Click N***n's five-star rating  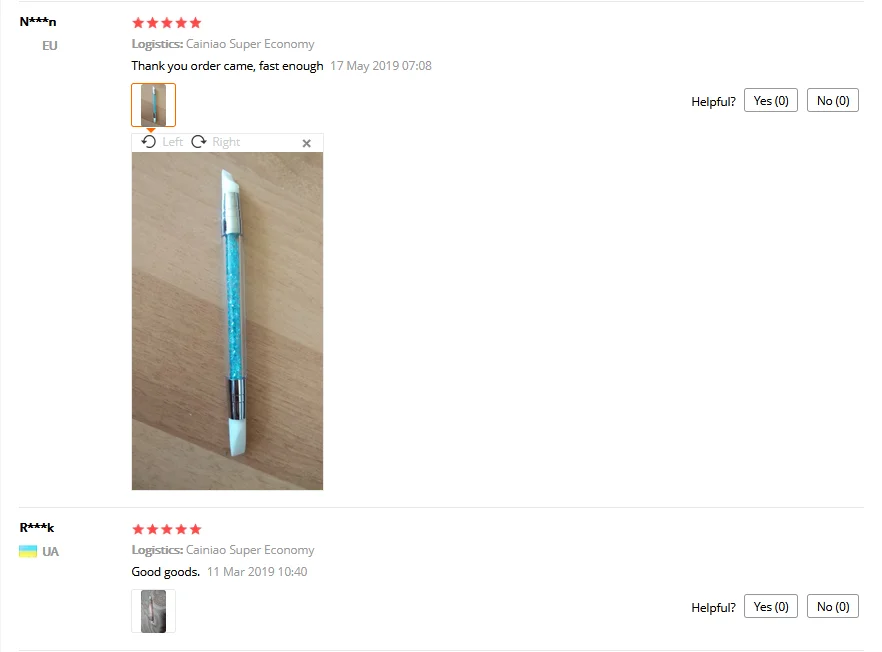tap(166, 23)
